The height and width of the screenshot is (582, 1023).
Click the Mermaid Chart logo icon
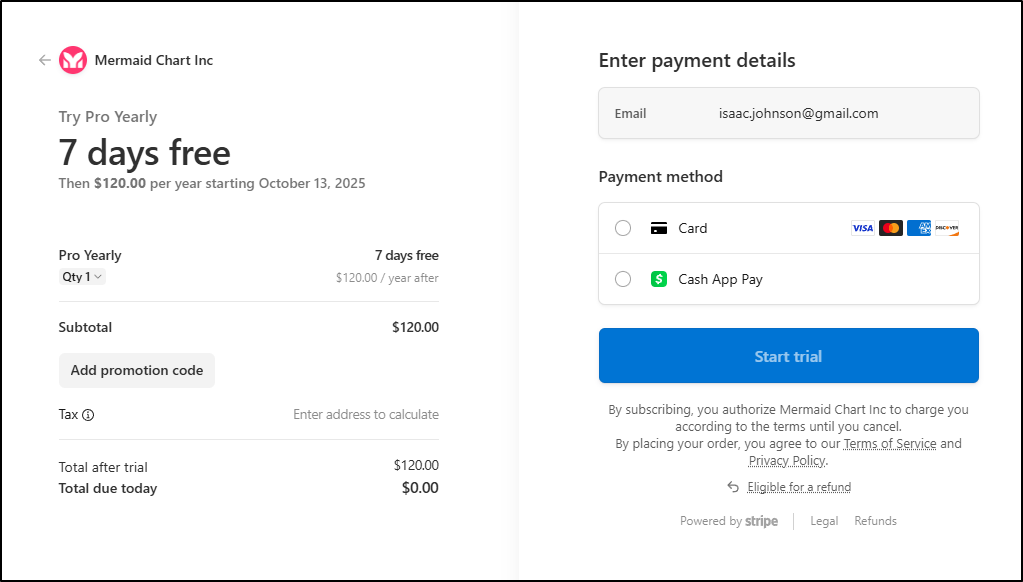click(73, 60)
